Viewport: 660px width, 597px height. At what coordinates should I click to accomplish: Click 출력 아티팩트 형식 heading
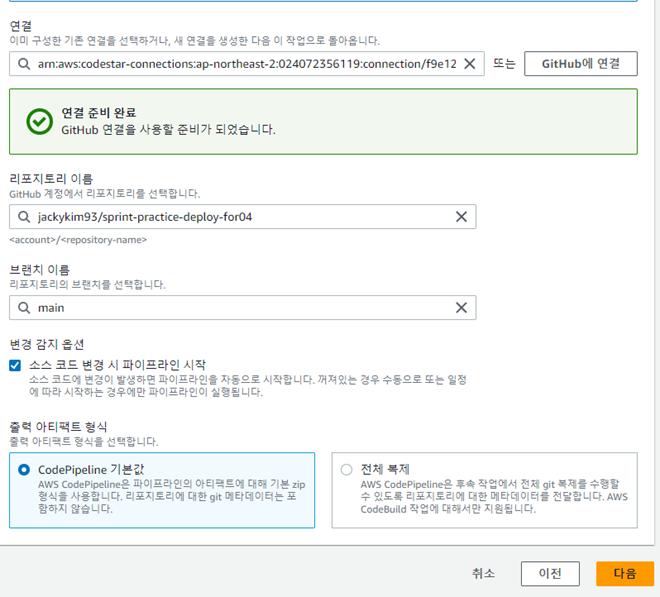click(x=58, y=427)
